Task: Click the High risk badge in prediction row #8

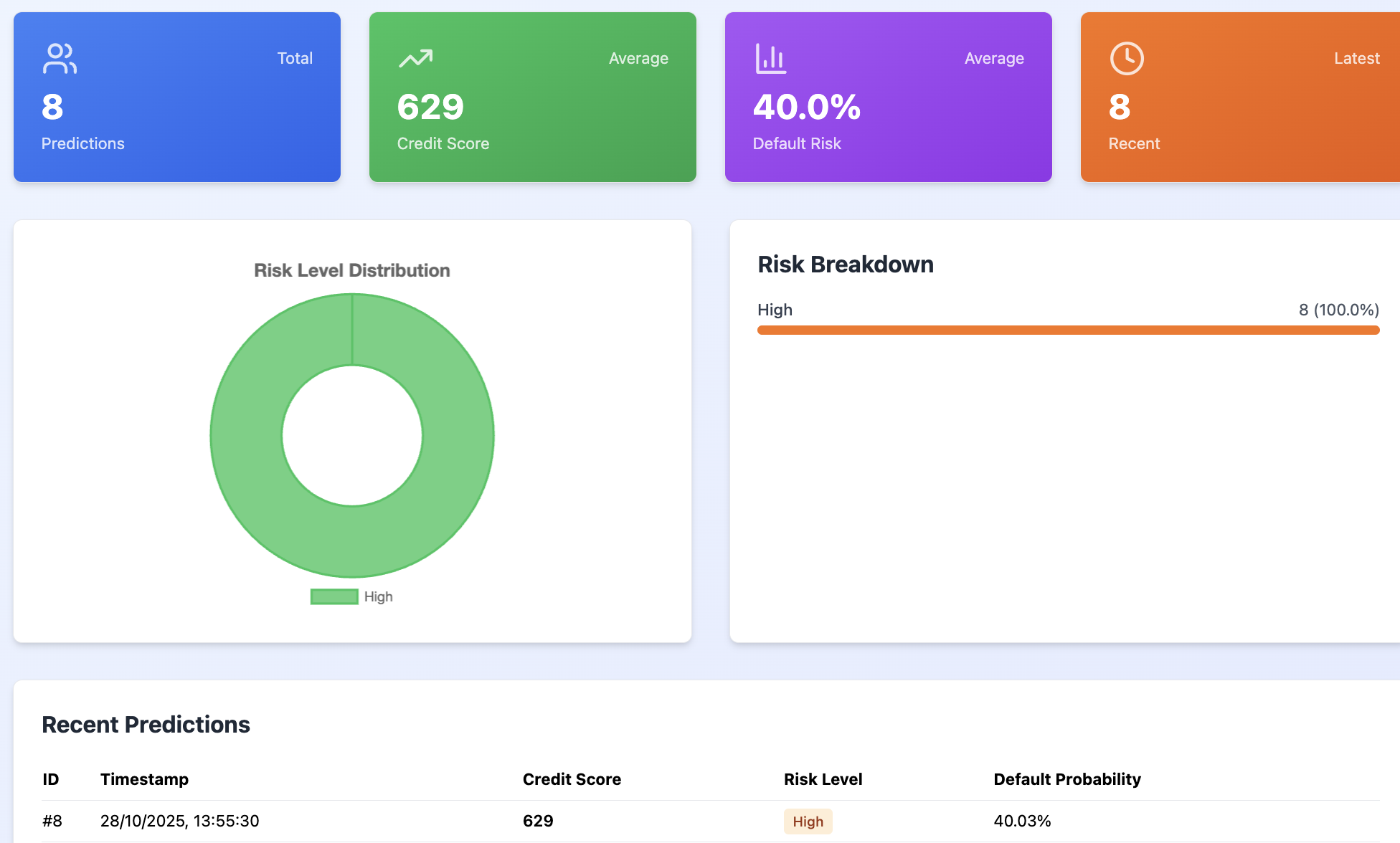Action: (x=808, y=821)
